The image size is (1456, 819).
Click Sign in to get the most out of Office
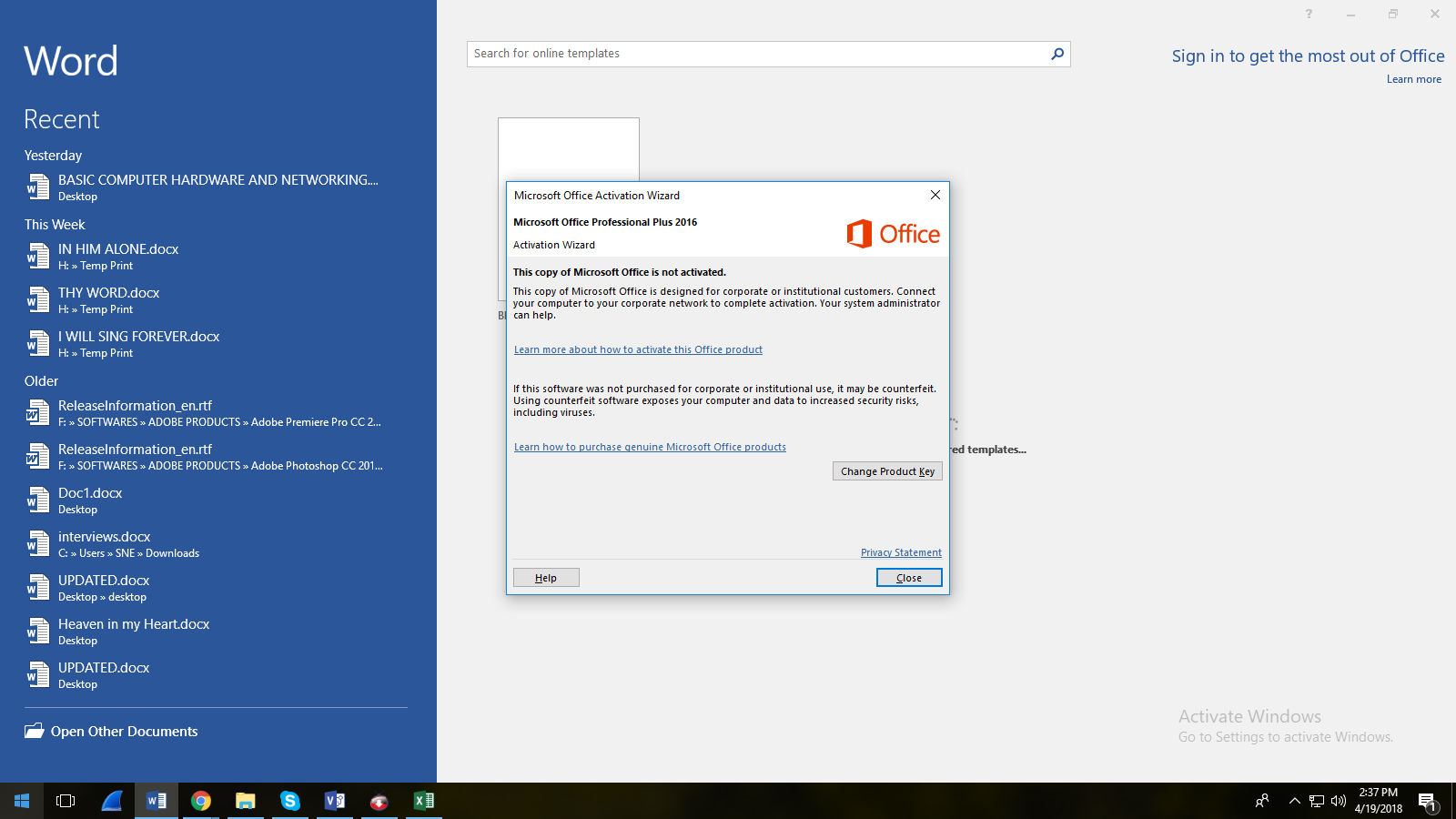(x=1308, y=56)
